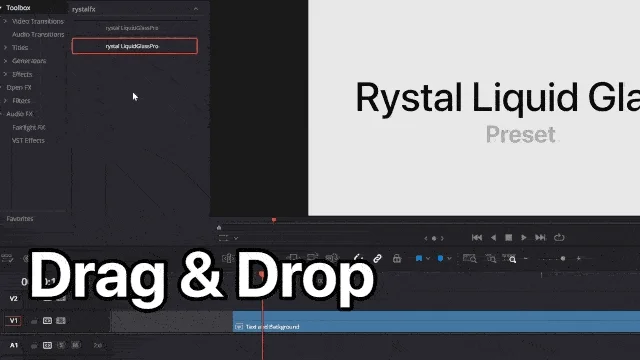
Task: Open the Marker color dropdown arrow
Action: tap(449, 258)
